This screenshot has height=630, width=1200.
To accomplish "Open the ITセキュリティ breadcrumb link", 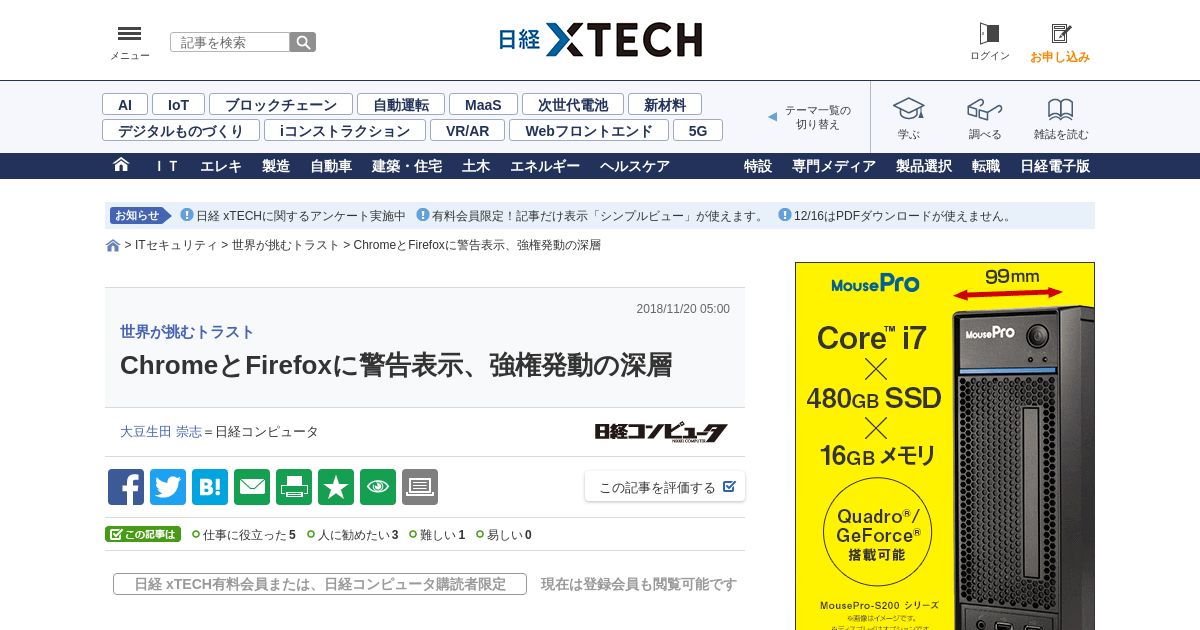I will pyautogui.click(x=176, y=245).
